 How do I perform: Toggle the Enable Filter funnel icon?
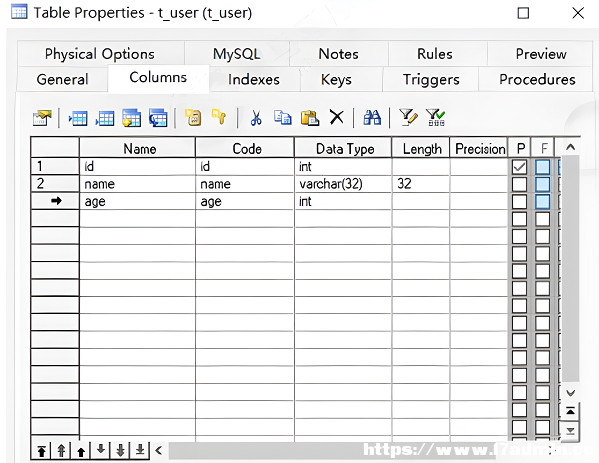tap(435, 117)
